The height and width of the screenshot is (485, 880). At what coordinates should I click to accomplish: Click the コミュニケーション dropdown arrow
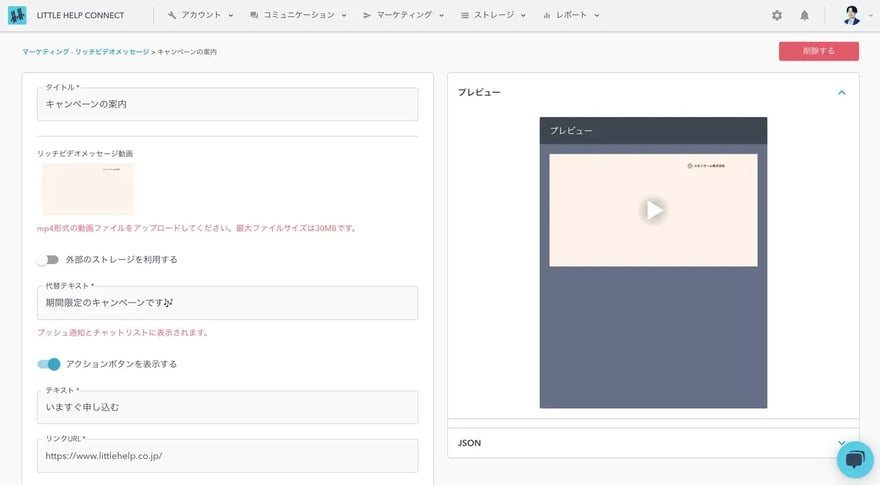(x=344, y=16)
